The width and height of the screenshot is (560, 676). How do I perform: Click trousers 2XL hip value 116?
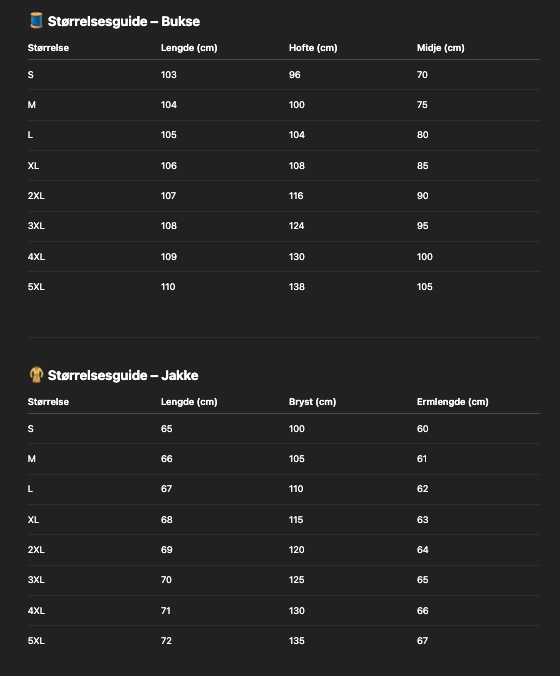tap(296, 196)
